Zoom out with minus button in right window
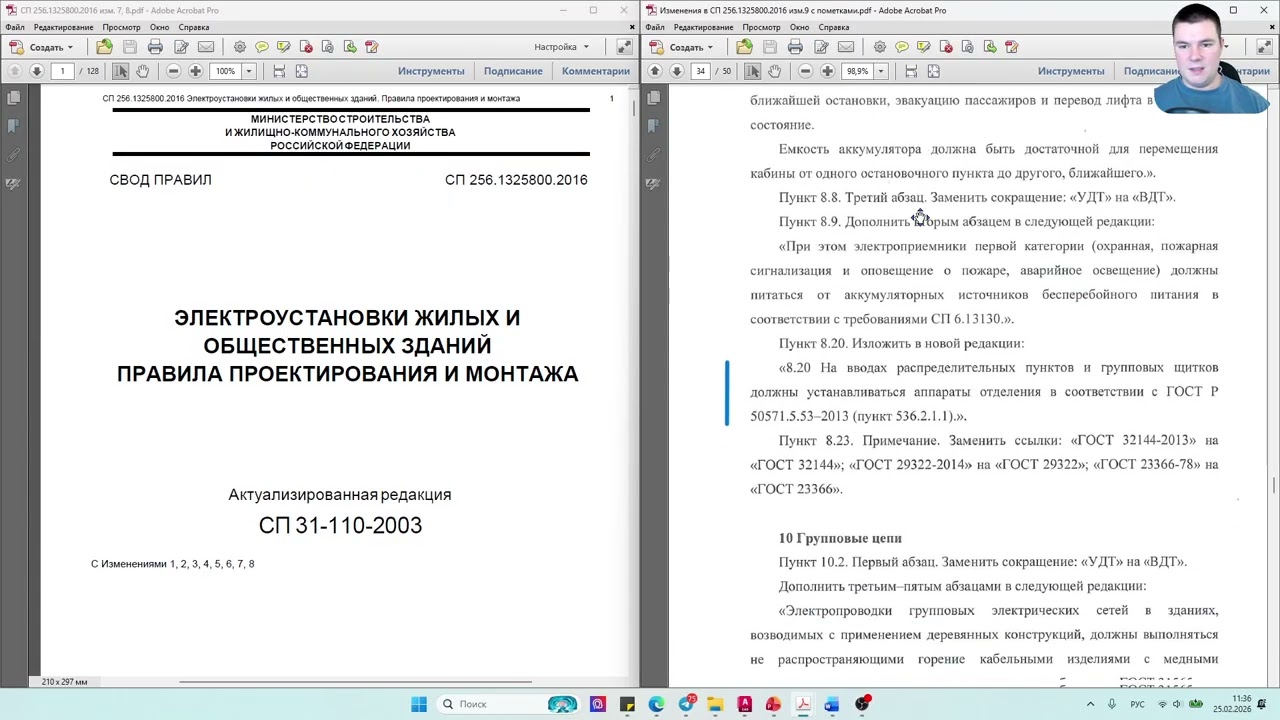The height and width of the screenshot is (720, 1280). [805, 71]
